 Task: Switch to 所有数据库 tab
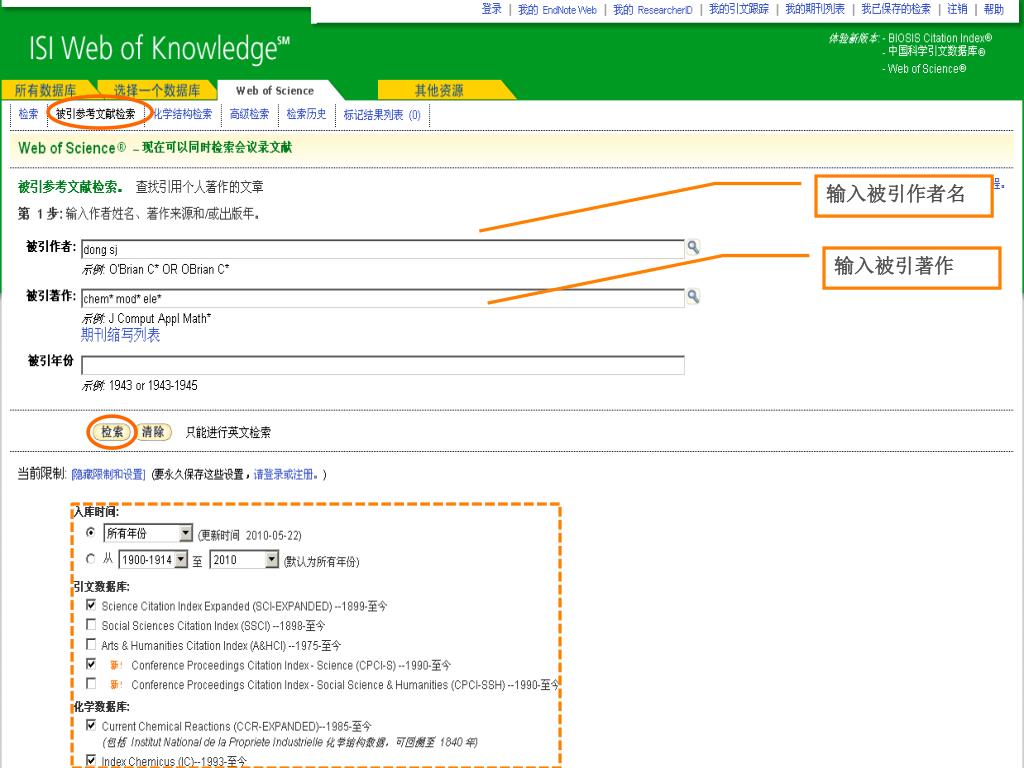coord(46,90)
